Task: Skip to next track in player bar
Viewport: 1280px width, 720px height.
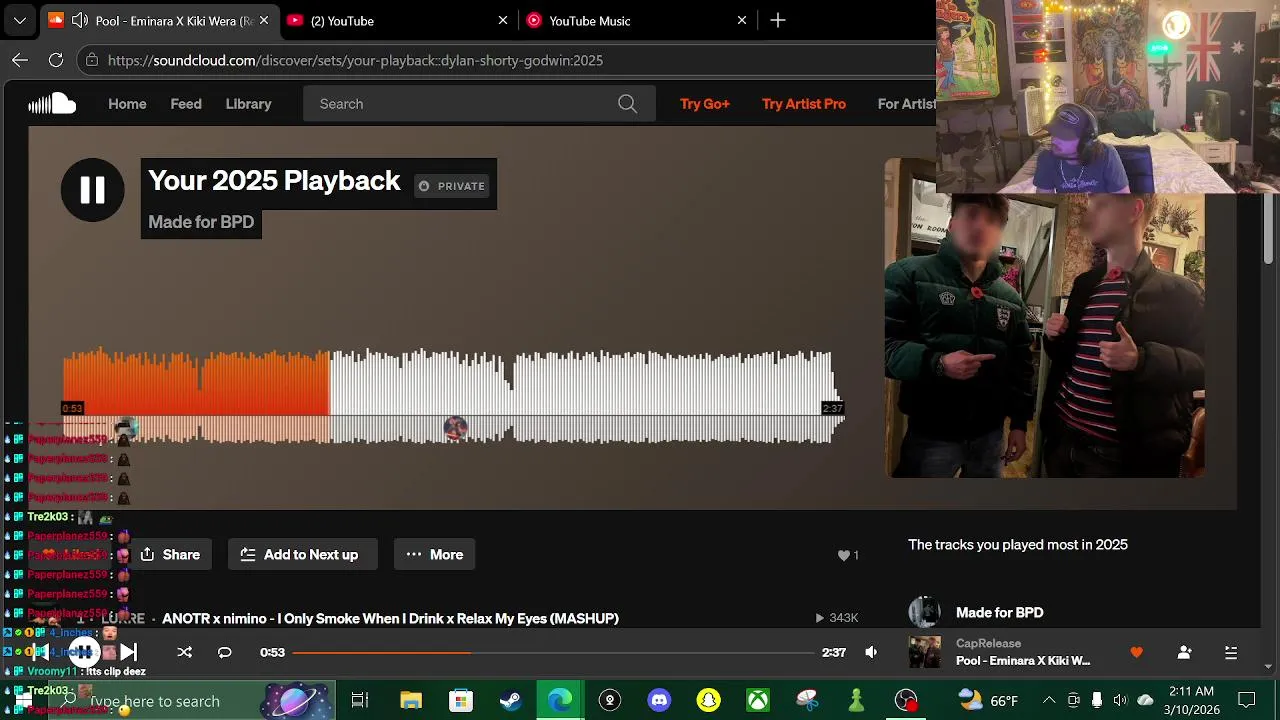Action: [128, 652]
